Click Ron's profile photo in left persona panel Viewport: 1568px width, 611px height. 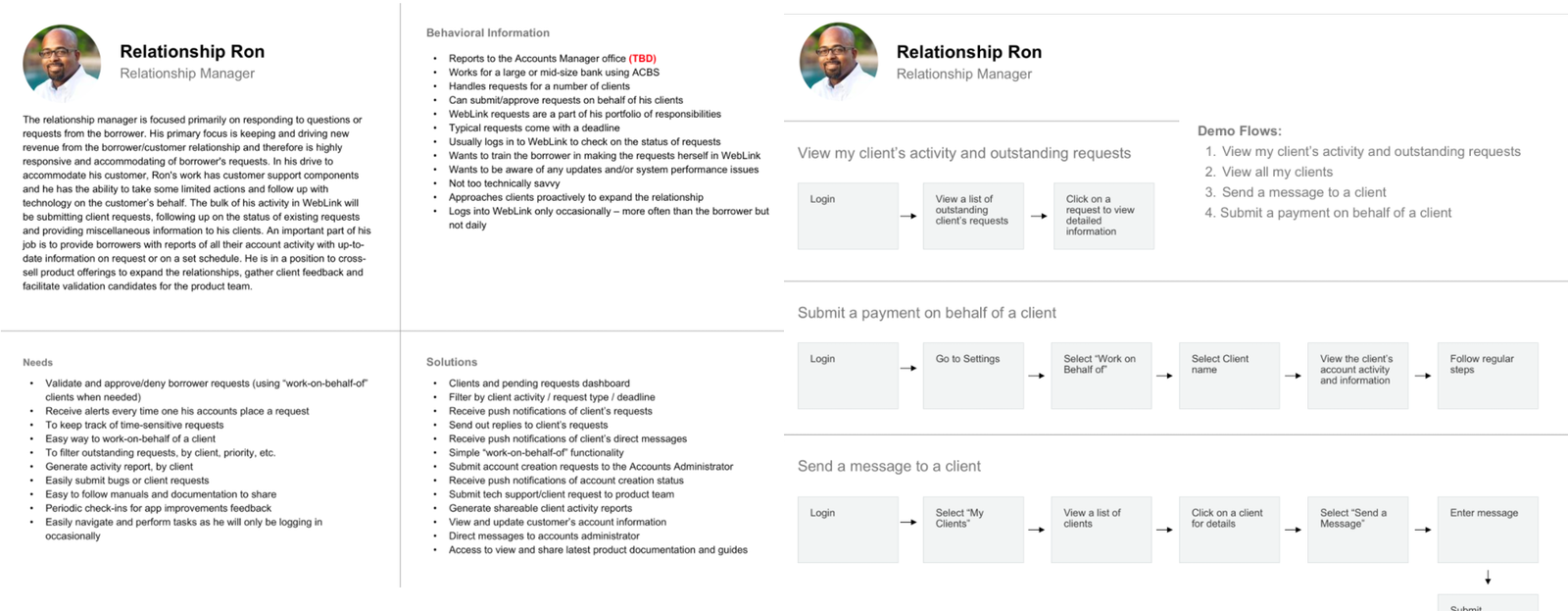62,63
